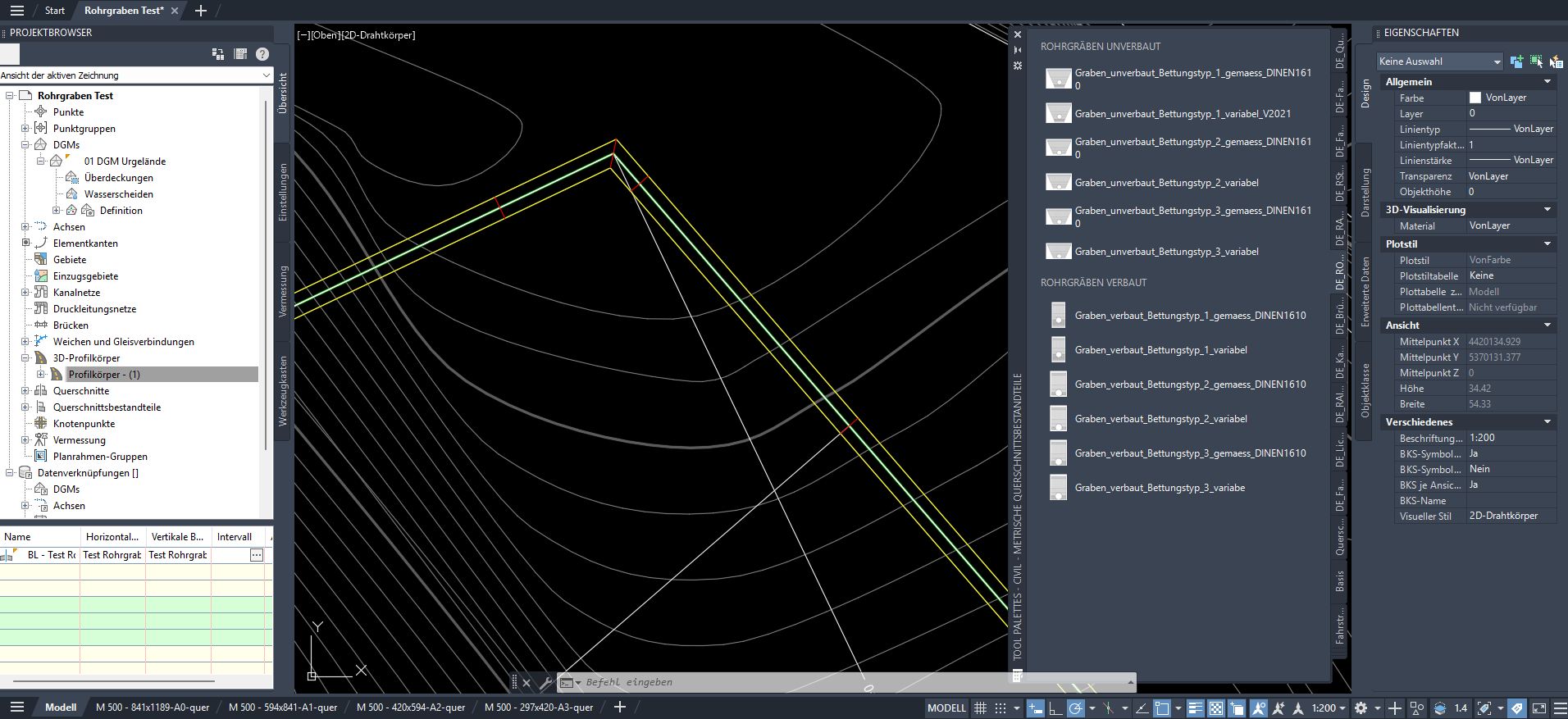
Task: Select the Wasserscheiden tree item
Action: [x=118, y=194]
